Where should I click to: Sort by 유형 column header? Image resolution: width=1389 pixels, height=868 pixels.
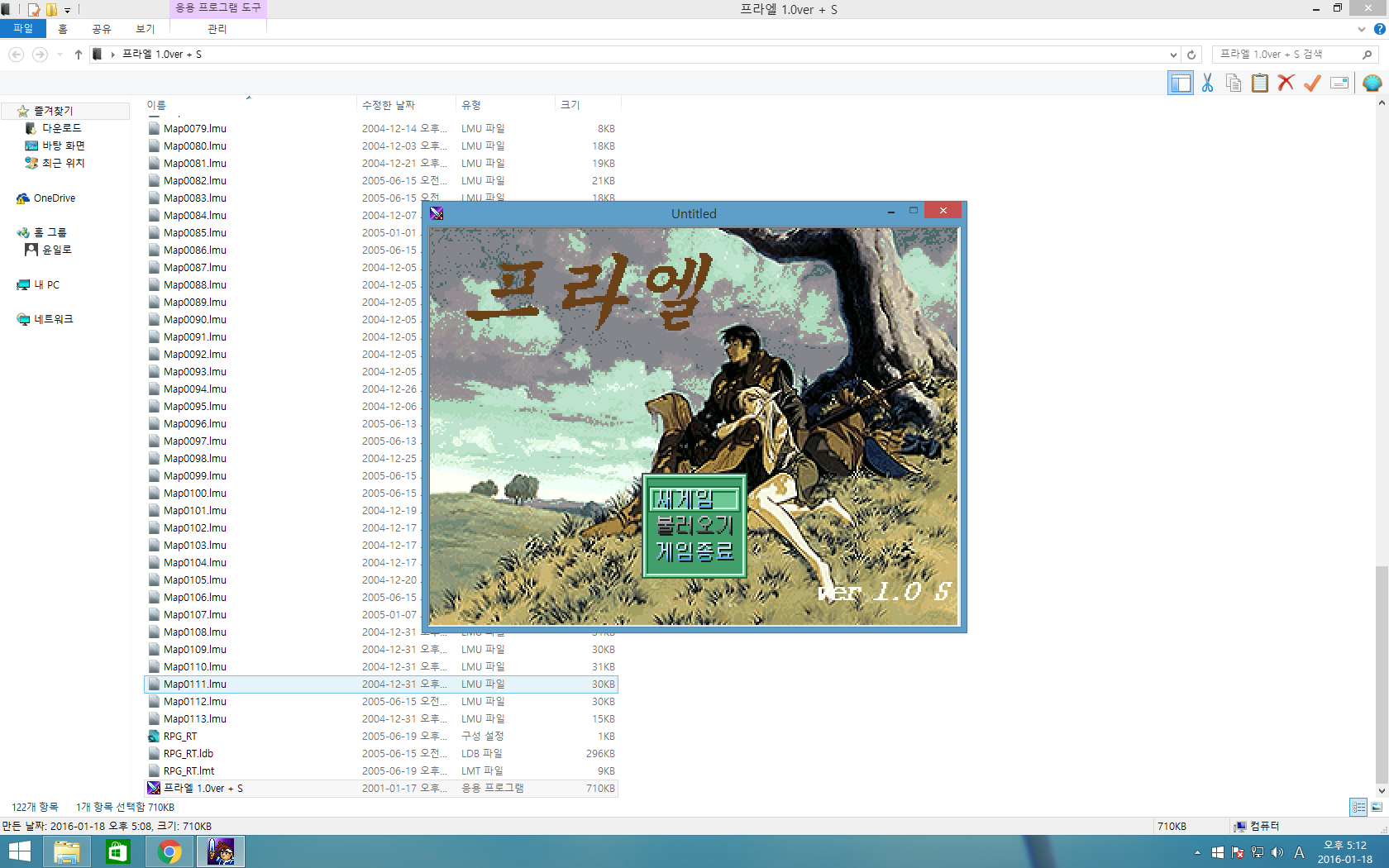point(506,105)
